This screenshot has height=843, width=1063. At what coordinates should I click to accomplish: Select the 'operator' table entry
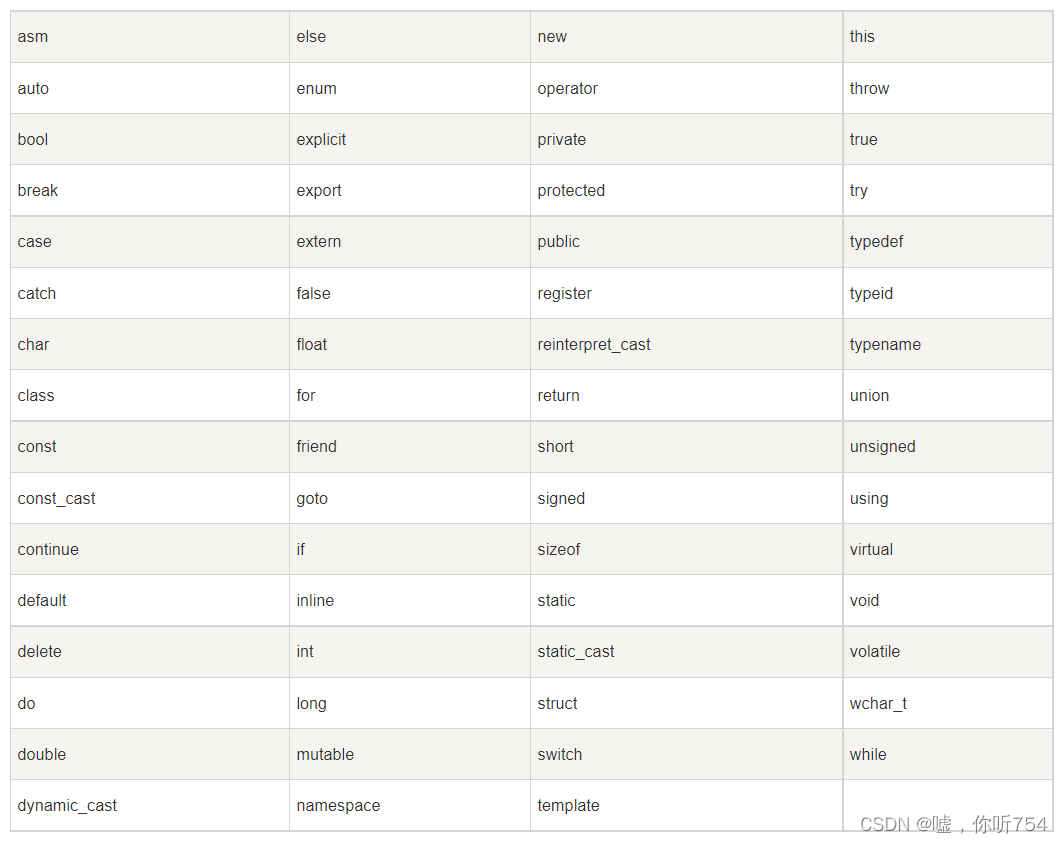pos(686,88)
